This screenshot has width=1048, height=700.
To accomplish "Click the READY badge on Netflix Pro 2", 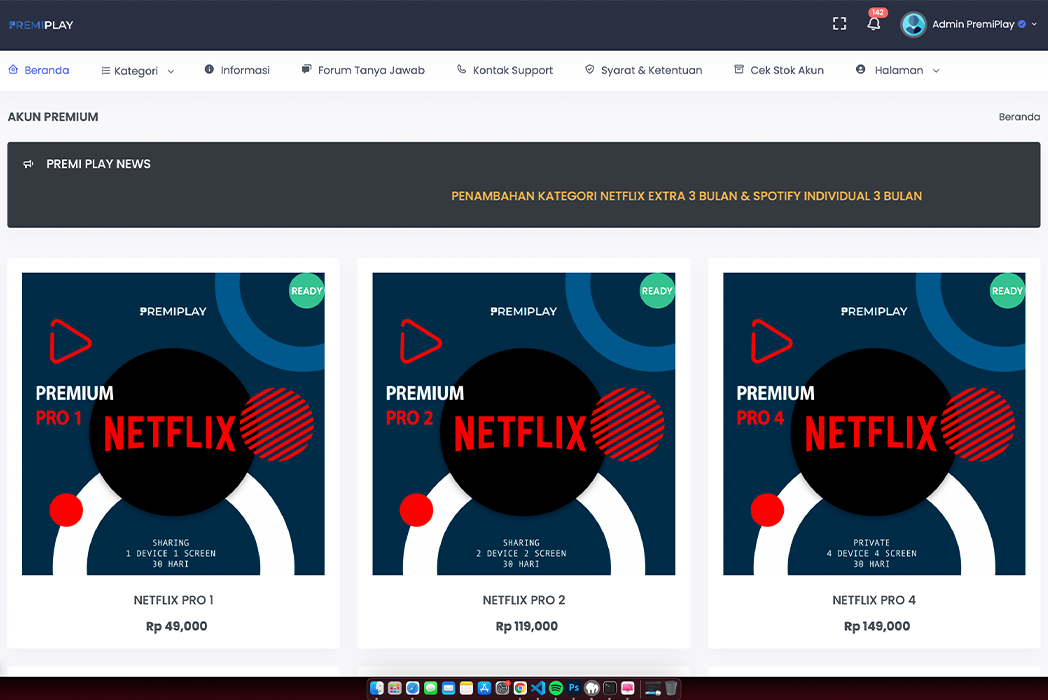I will click(657, 291).
